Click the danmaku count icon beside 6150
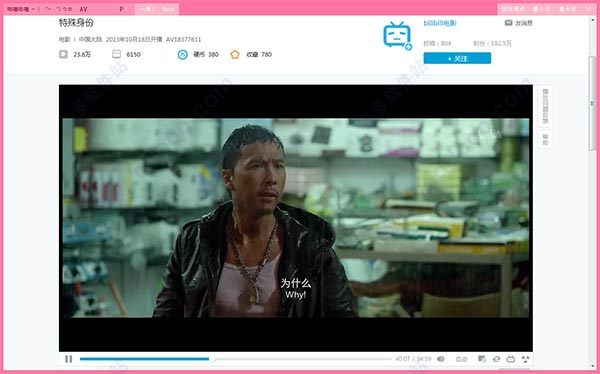Image resolution: width=600 pixels, height=374 pixels. (x=116, y=54)
